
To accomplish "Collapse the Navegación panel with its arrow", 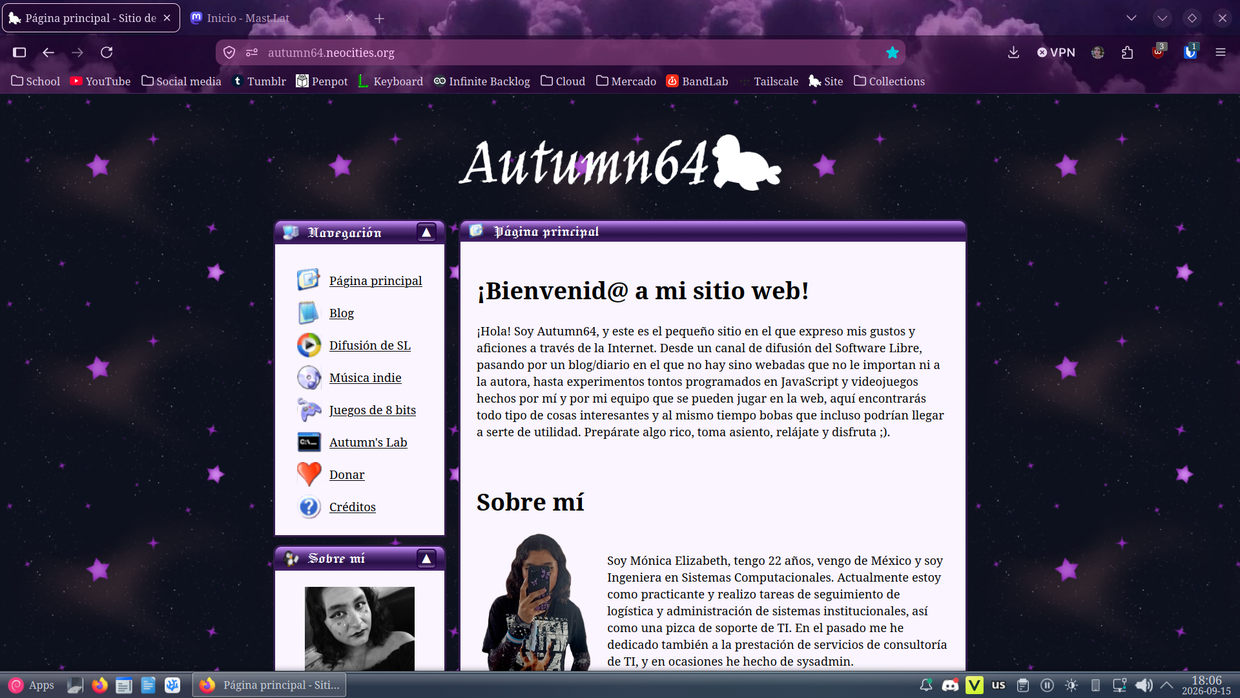I will coord(426,232).
